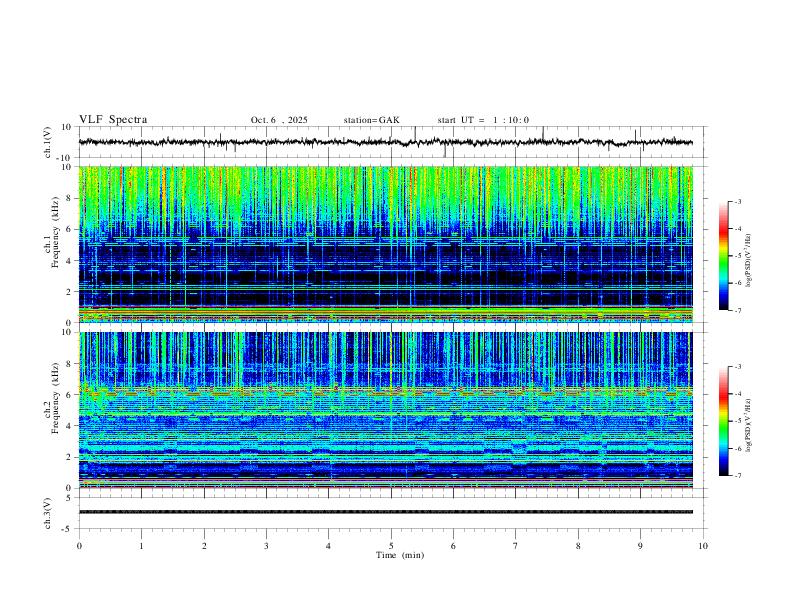Click the upper color scale bar for ch.1
This screenshot has height=612, width=792.
723,256
